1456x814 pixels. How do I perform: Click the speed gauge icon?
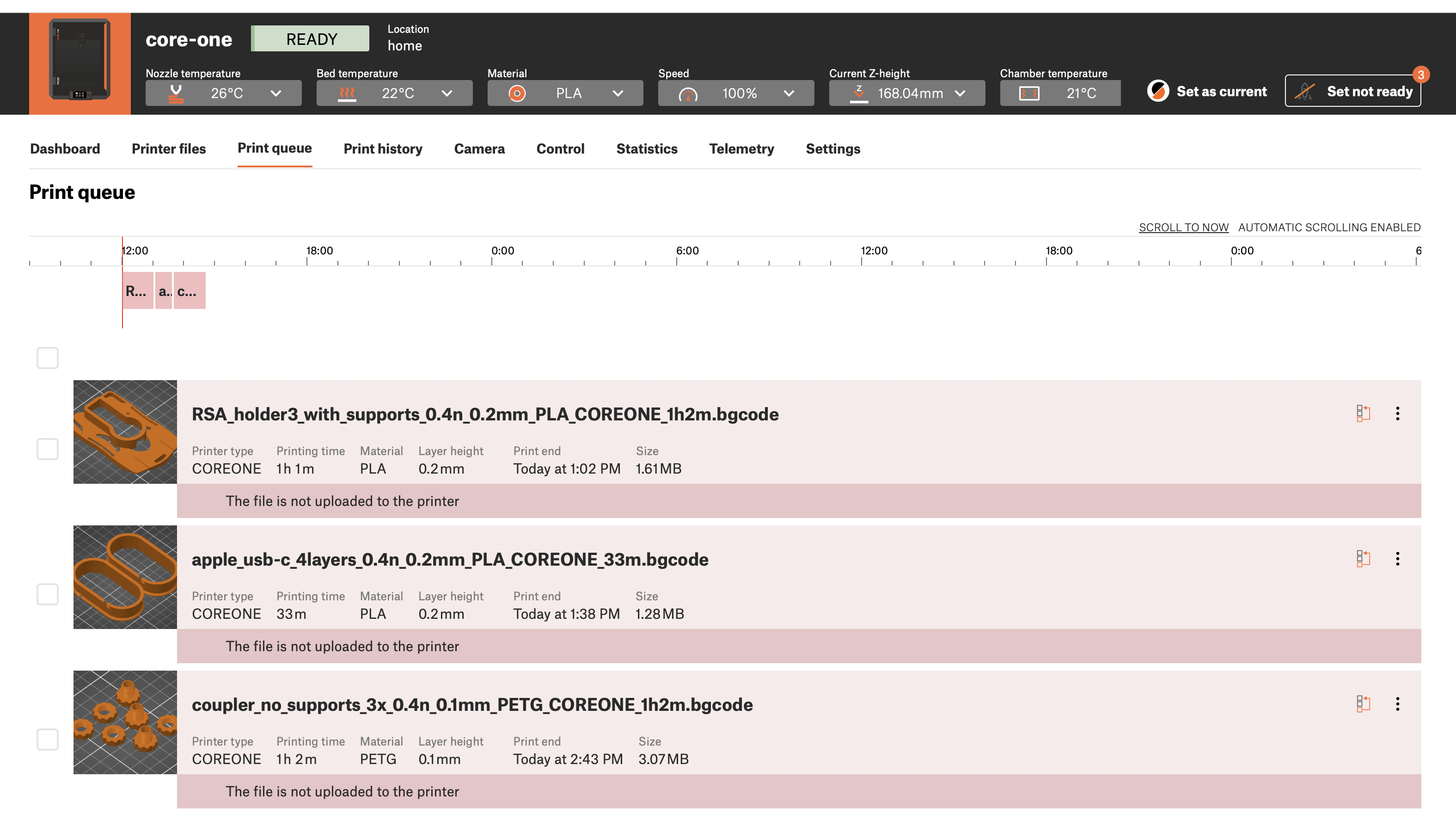pyautogui.click(x=688, y=94)
